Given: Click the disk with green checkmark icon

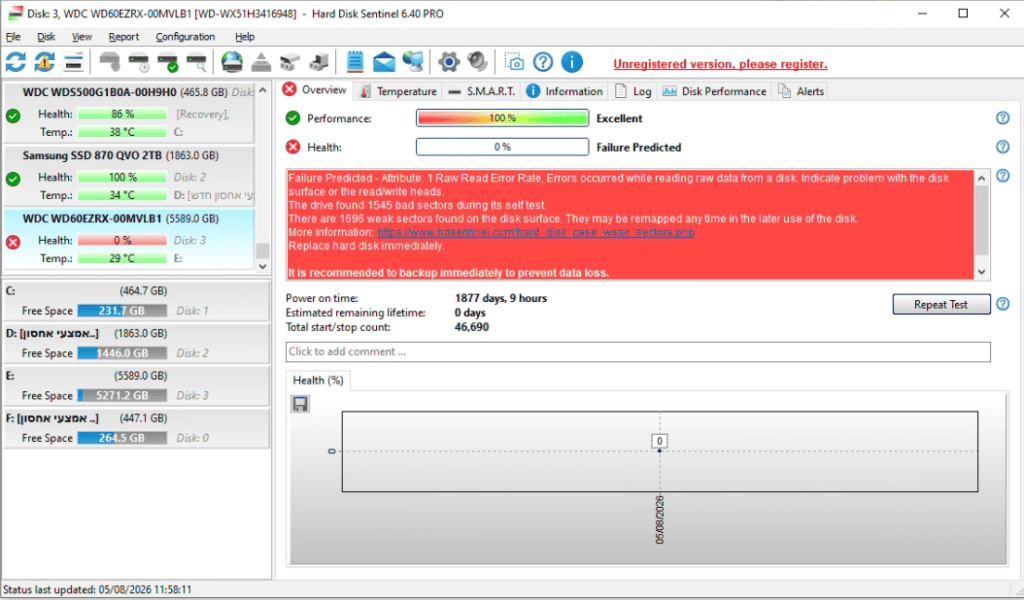Looking at the screenshot, I should 167,63.
